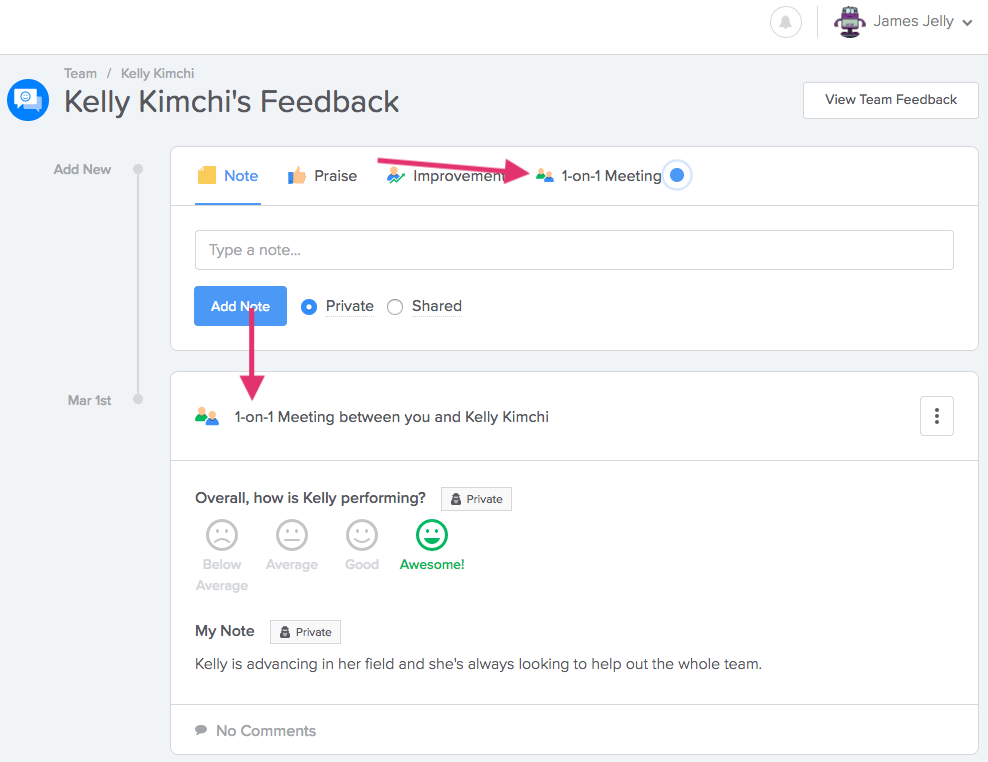Click the Type a note input field
This screenshot has height=762, width=988.
tap(574, 250)
